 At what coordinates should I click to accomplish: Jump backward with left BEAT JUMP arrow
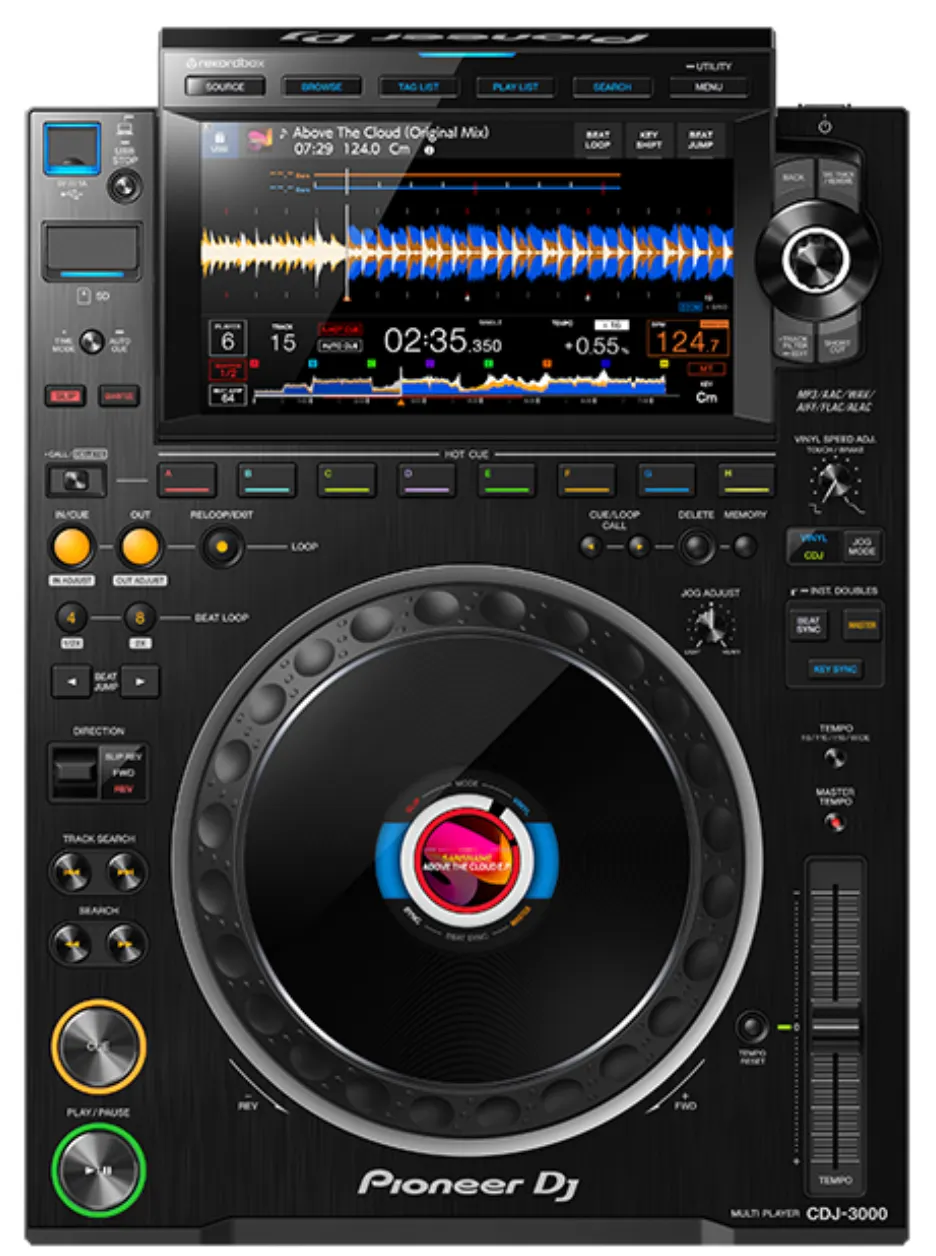click(72, 683)
